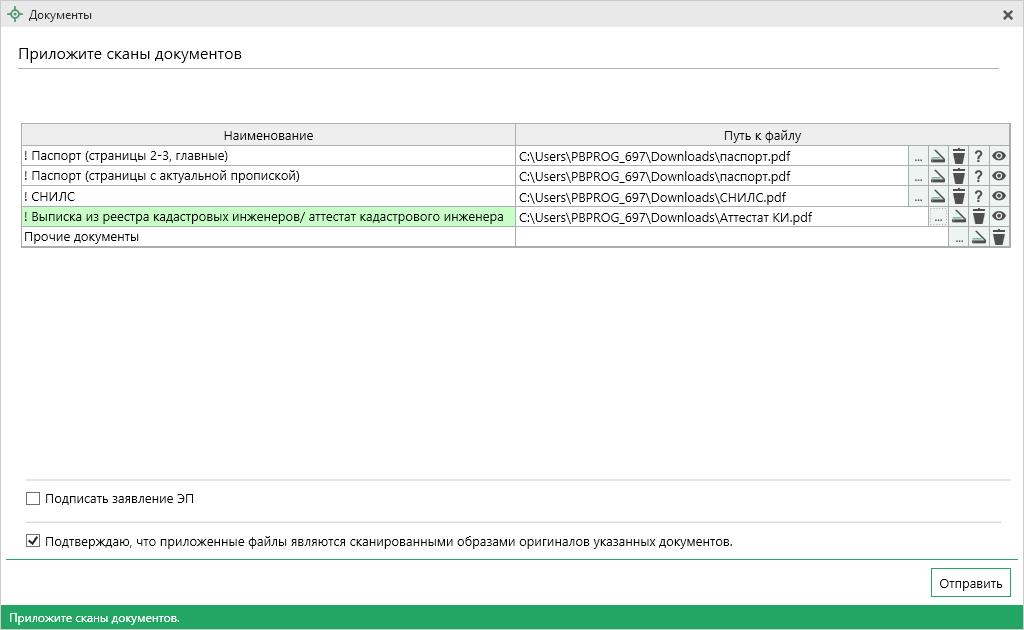Remove the attached Аттестат КИ.pdf file
Image resolution: width=1024 pixels, height=630 pixels.
(978, 216)
